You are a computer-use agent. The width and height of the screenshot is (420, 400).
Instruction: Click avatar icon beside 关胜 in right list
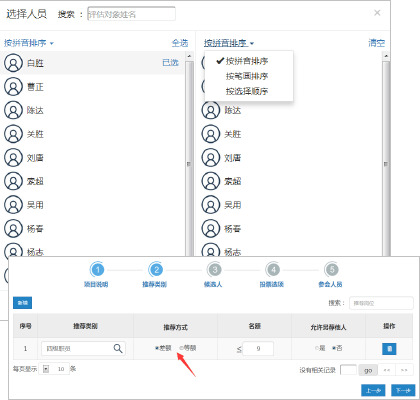211,134
